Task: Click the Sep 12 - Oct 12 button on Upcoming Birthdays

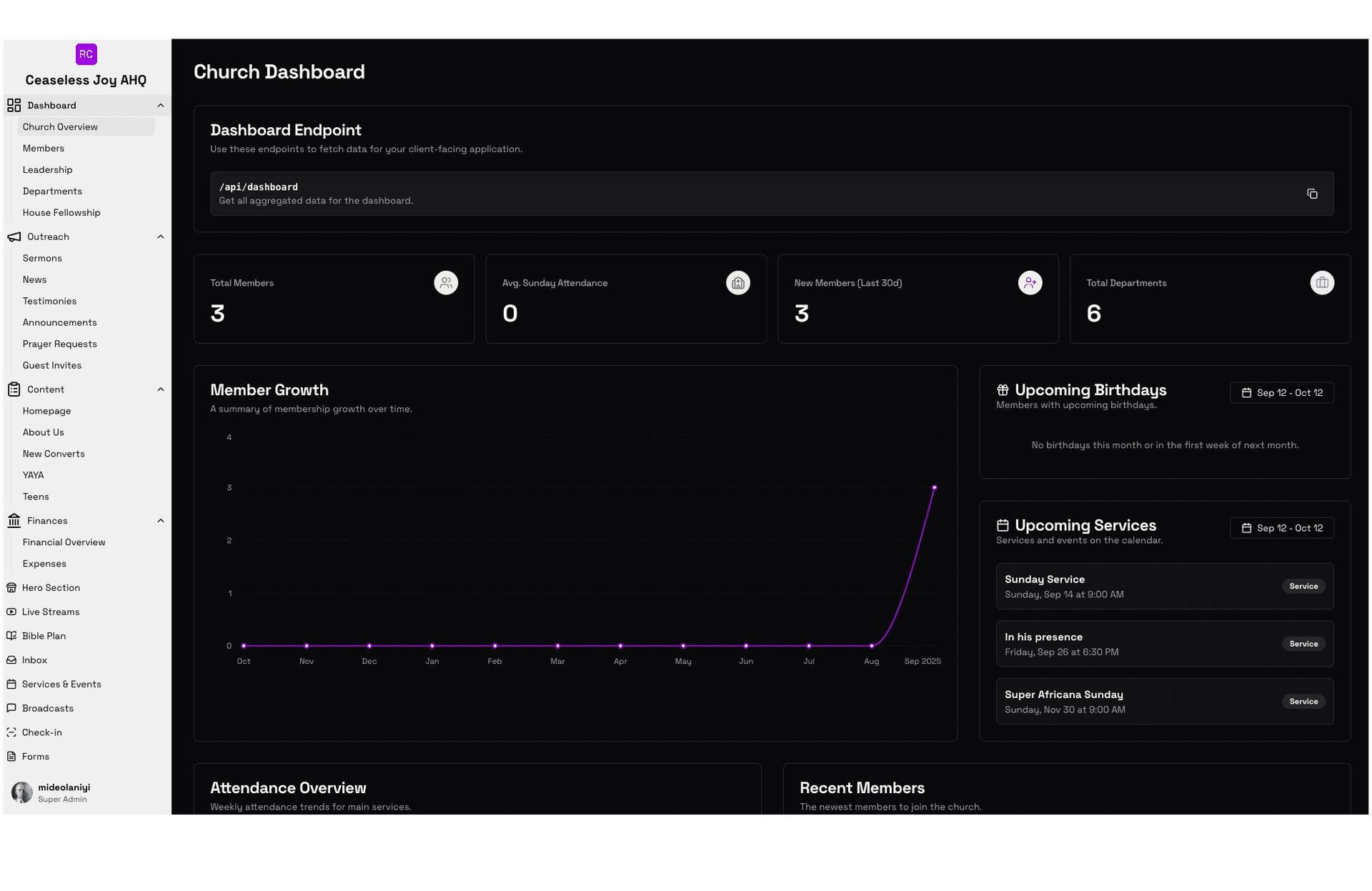Action: [x=1281, y=392]
